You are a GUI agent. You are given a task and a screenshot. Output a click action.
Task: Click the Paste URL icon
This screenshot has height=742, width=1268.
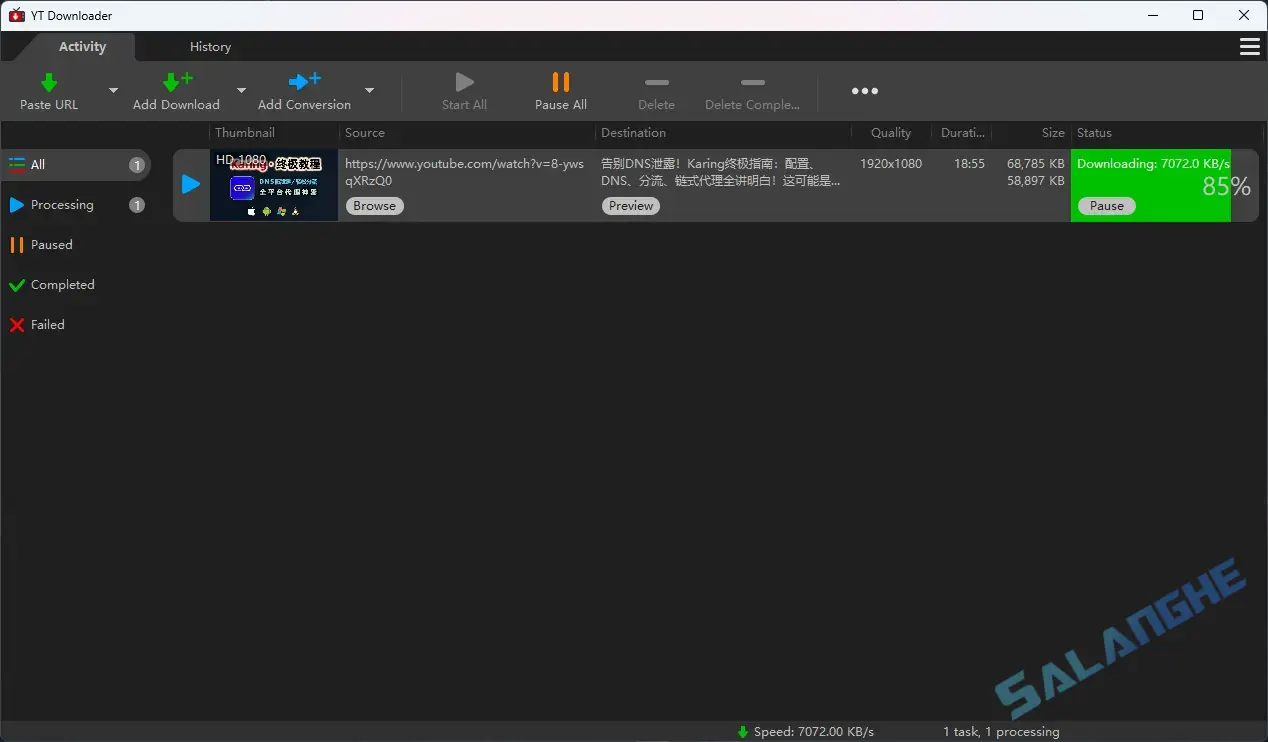[48, 83]
